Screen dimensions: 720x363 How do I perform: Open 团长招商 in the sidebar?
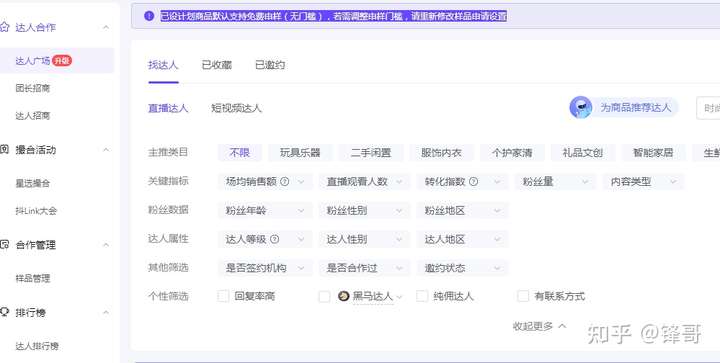(x=33, y=88)
